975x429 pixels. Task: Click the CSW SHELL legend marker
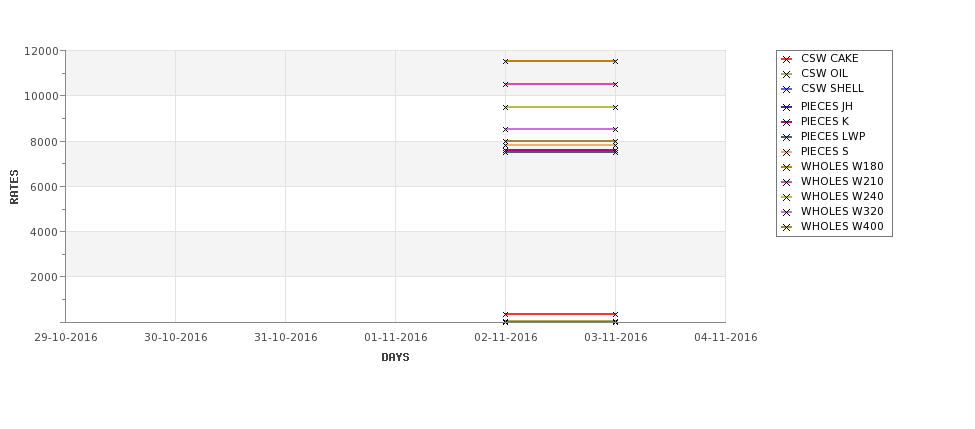click(x=786, y=89)
